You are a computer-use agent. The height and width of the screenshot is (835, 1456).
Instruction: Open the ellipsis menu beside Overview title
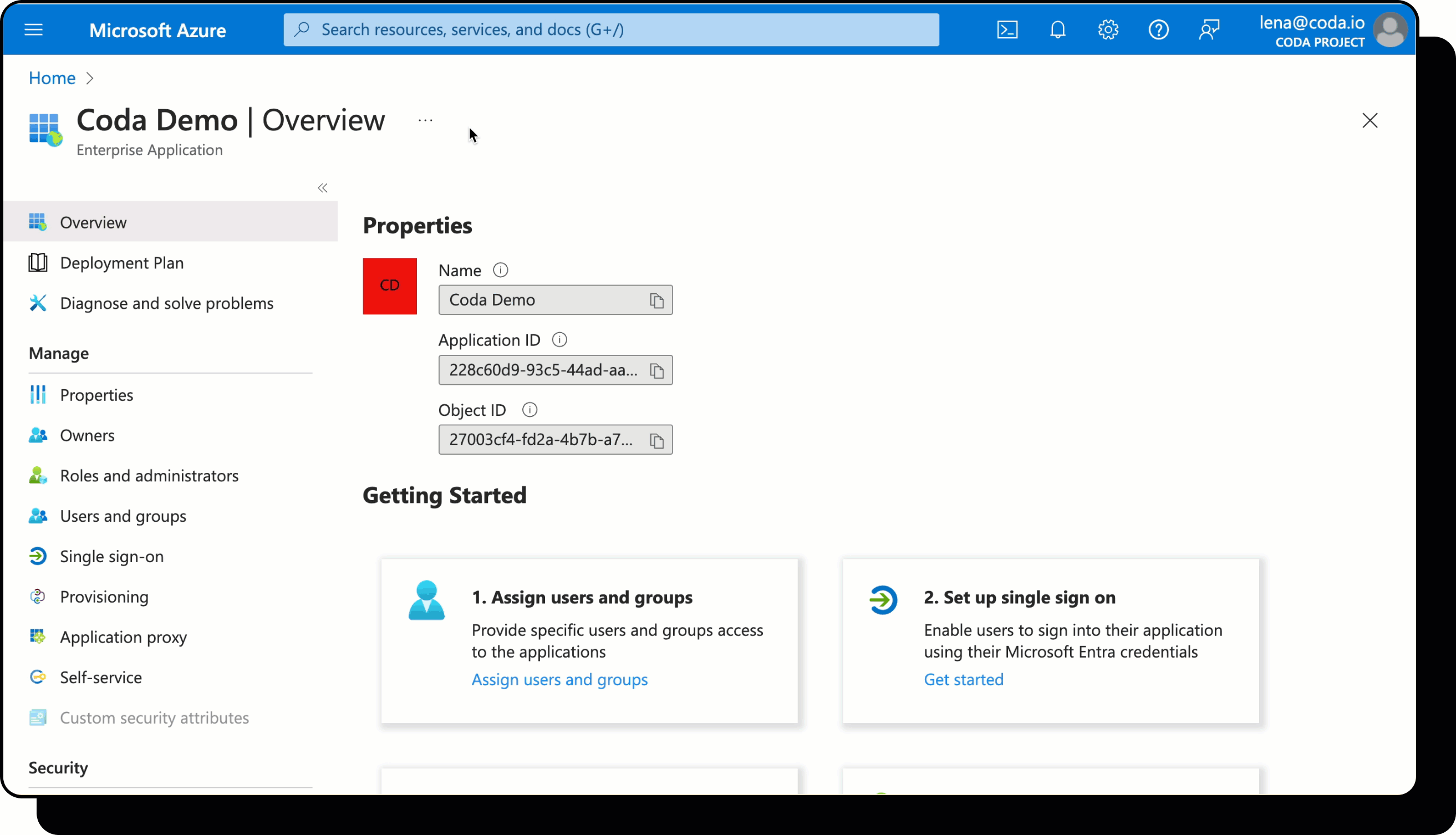425,119
